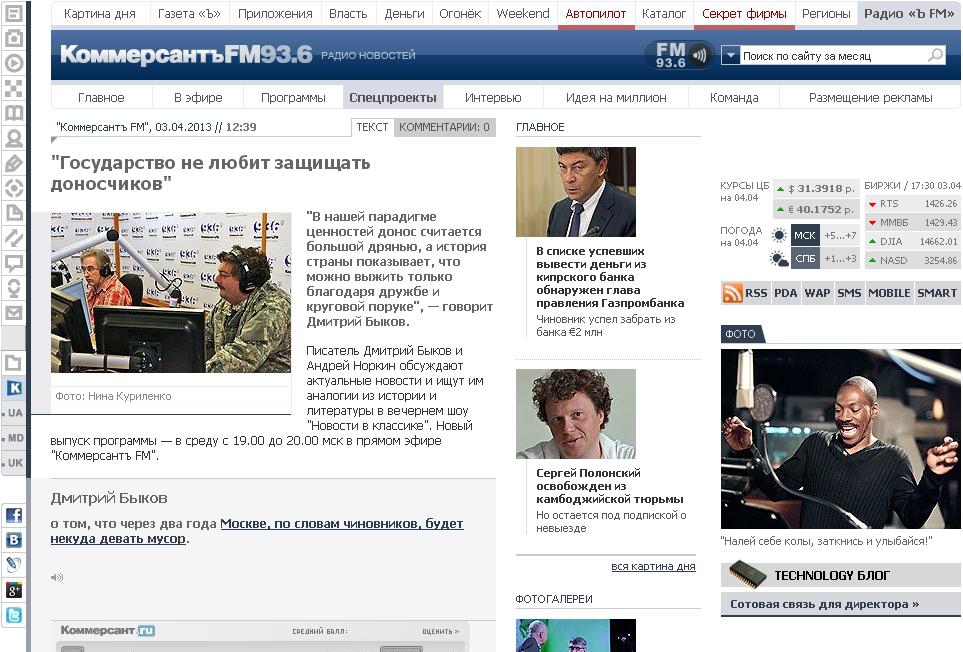Go to В эфире section
This screenshot has width=963, height=652.
pyautogui.click(x=198, y=98)
